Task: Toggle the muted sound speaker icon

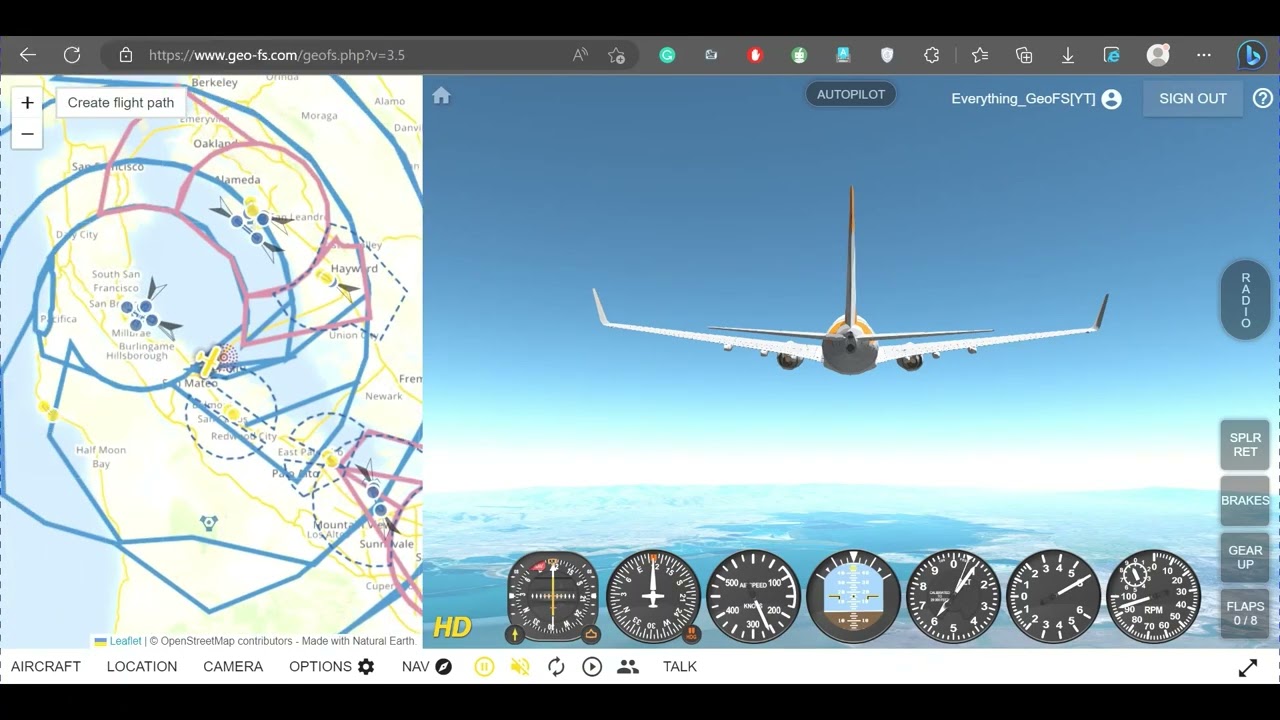Action: [520, 667]
